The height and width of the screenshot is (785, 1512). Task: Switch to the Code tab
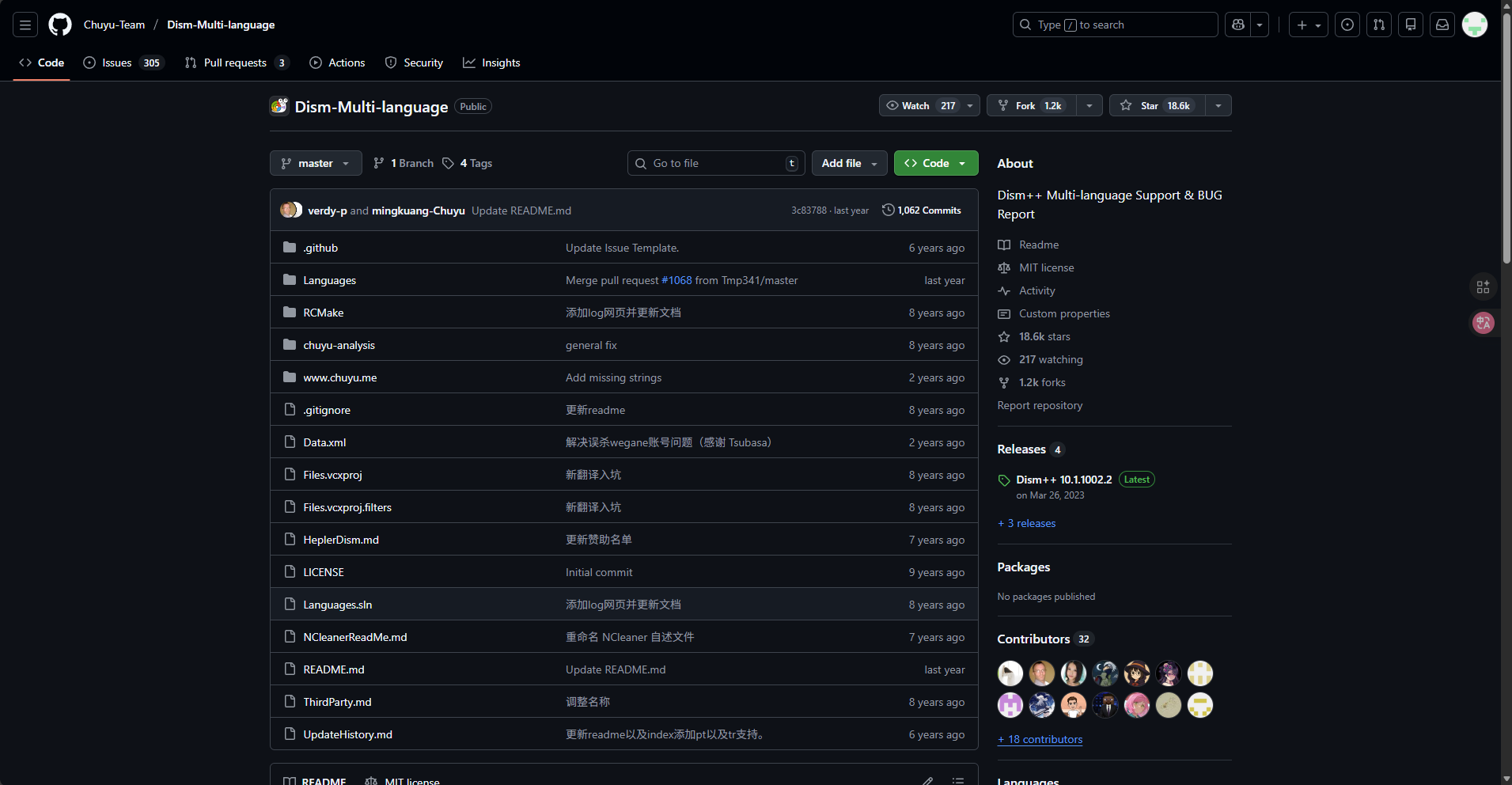click(42, 63)
